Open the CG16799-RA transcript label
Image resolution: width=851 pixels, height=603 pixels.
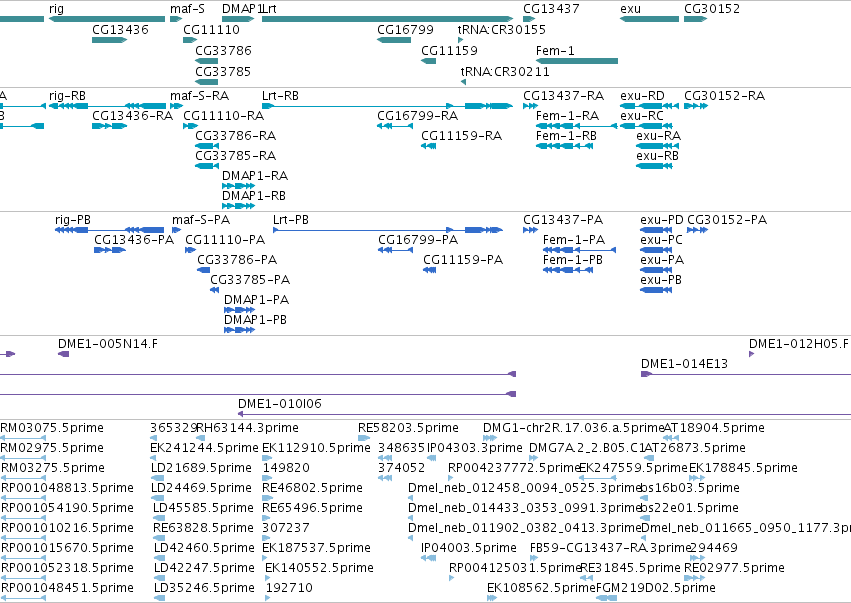[x=418, y=116]
